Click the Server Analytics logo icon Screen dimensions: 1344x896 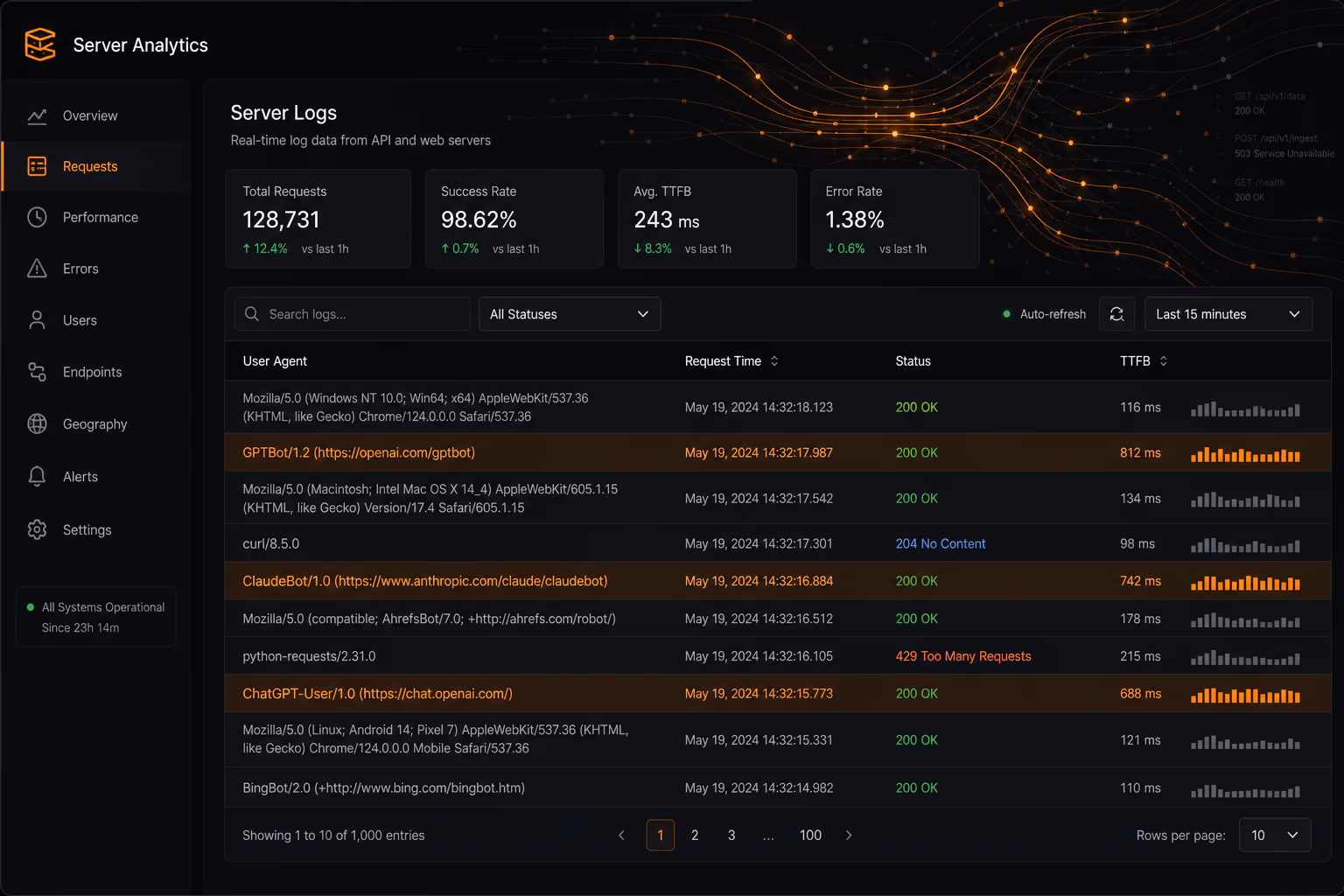[40, 45]
